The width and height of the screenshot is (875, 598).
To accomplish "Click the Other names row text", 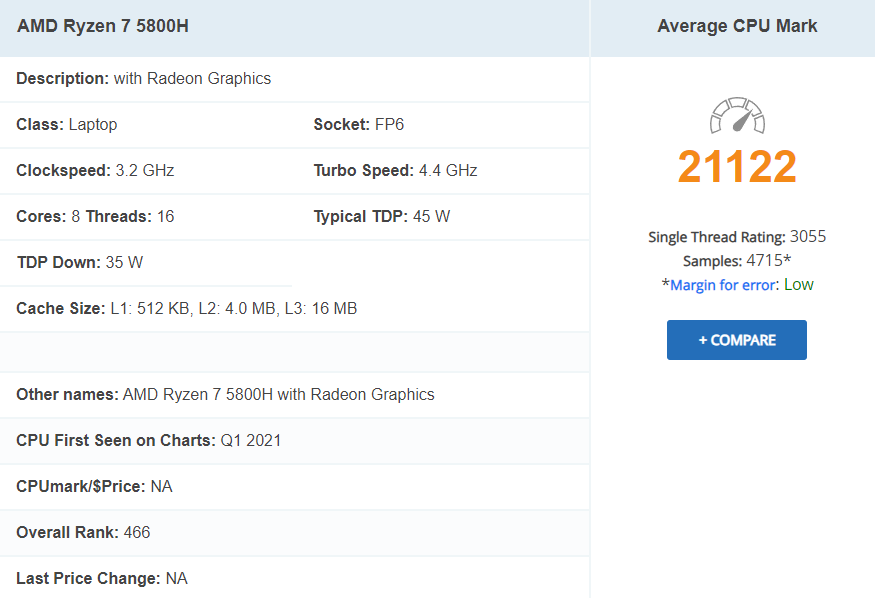I will [225, 394].
